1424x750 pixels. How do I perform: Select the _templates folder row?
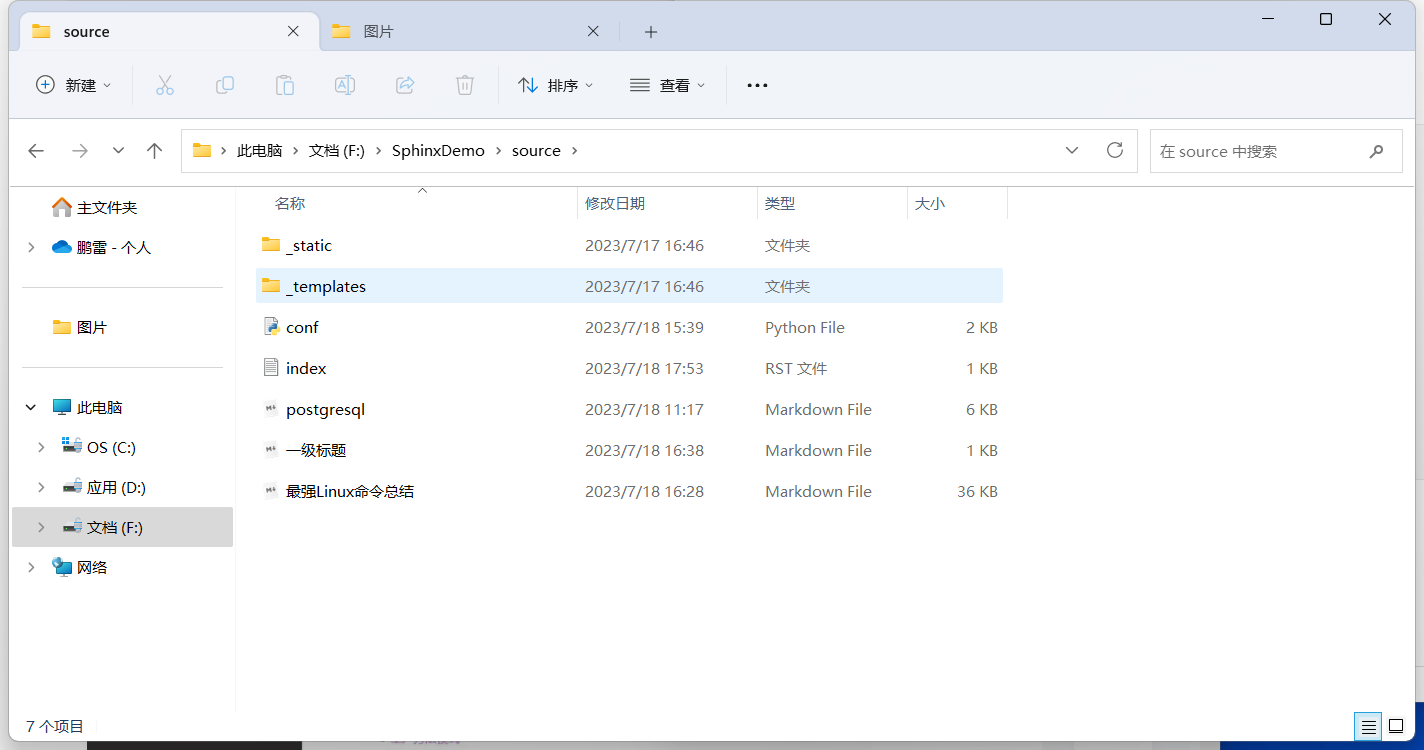[629, 286]
